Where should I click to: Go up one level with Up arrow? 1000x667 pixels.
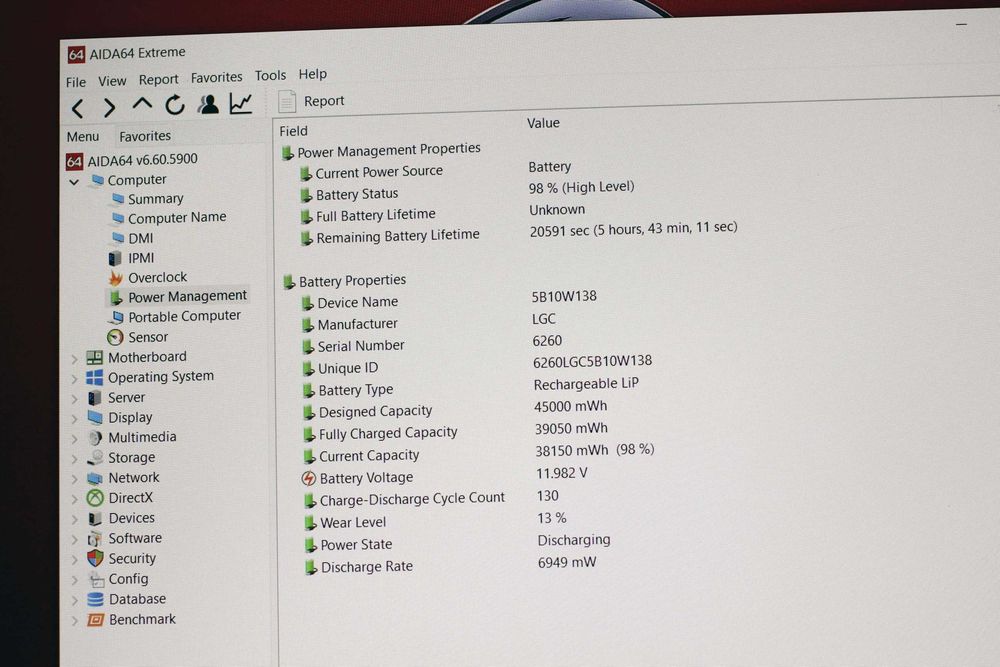tap(142, 104)
